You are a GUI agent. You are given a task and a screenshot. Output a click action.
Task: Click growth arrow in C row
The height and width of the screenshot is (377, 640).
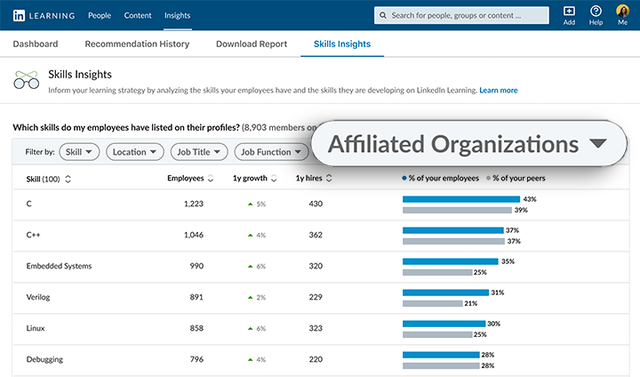pos(250,204)
